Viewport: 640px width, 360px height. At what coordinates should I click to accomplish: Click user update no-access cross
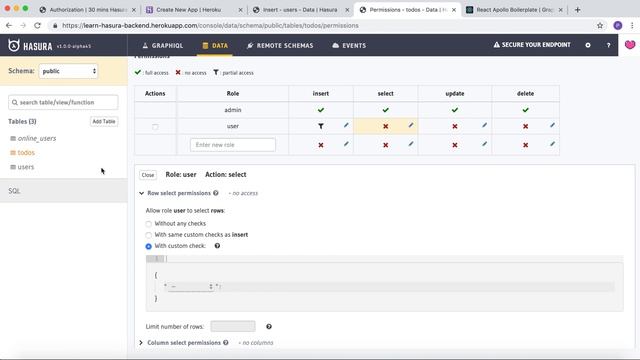[x=455, y=127]
